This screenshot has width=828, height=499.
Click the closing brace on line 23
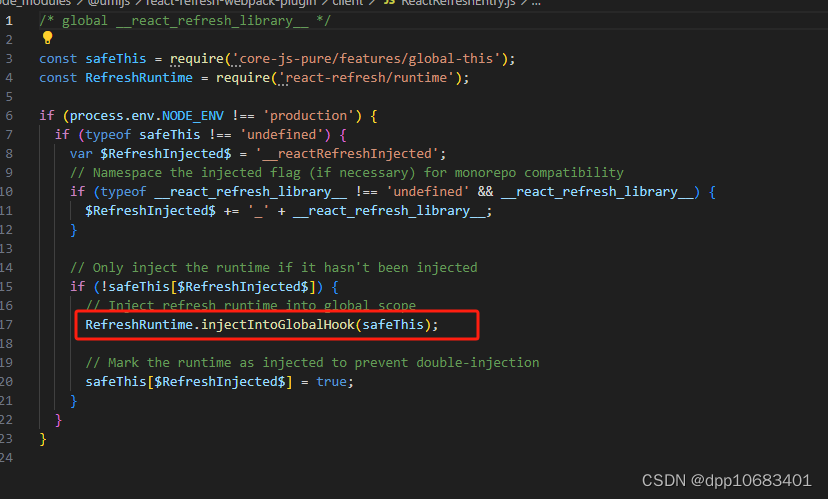point(43,439)
